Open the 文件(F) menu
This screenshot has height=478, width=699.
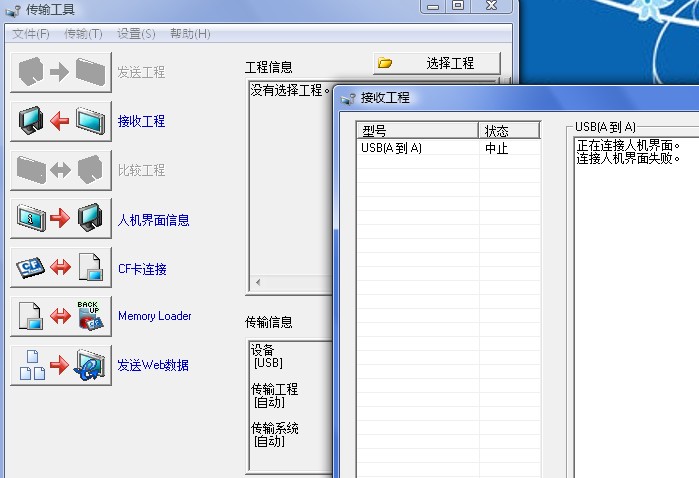(x=31, y=34)
